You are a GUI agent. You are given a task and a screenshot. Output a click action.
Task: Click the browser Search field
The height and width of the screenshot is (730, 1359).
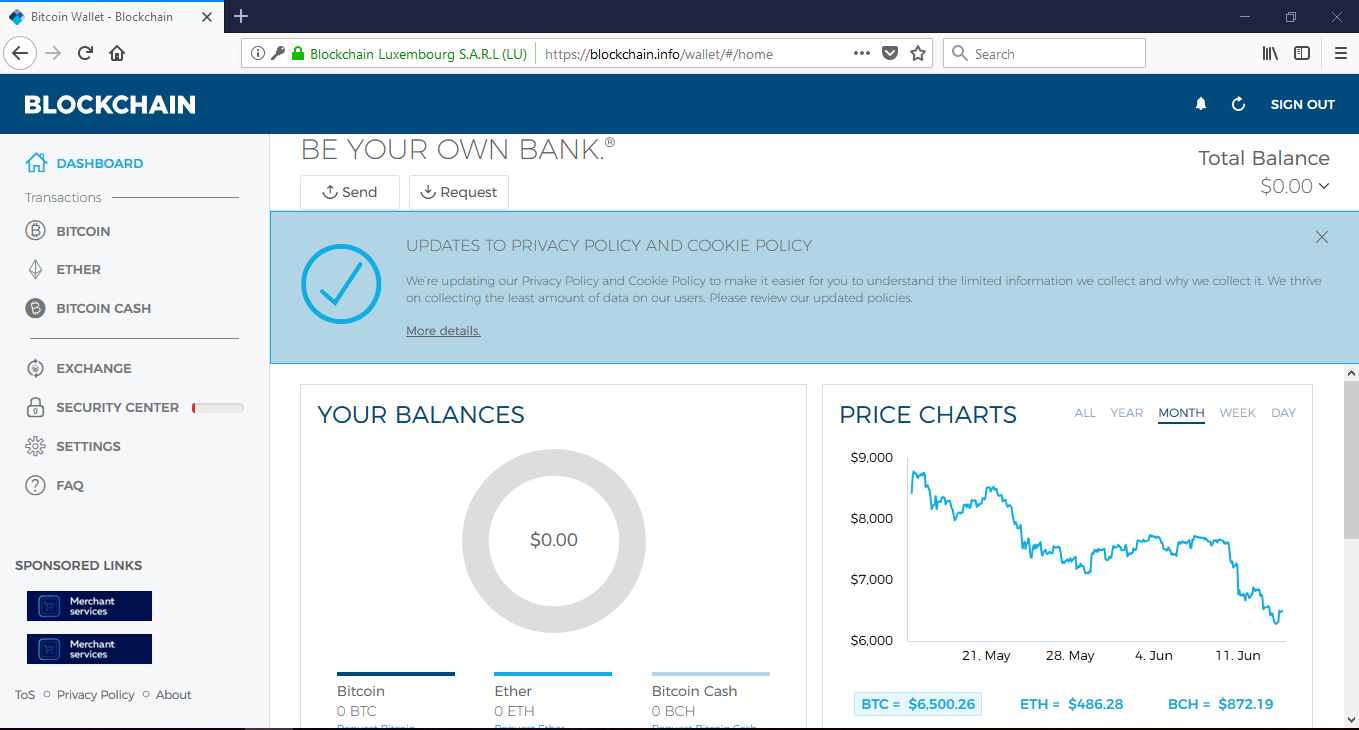[1044, 54]
